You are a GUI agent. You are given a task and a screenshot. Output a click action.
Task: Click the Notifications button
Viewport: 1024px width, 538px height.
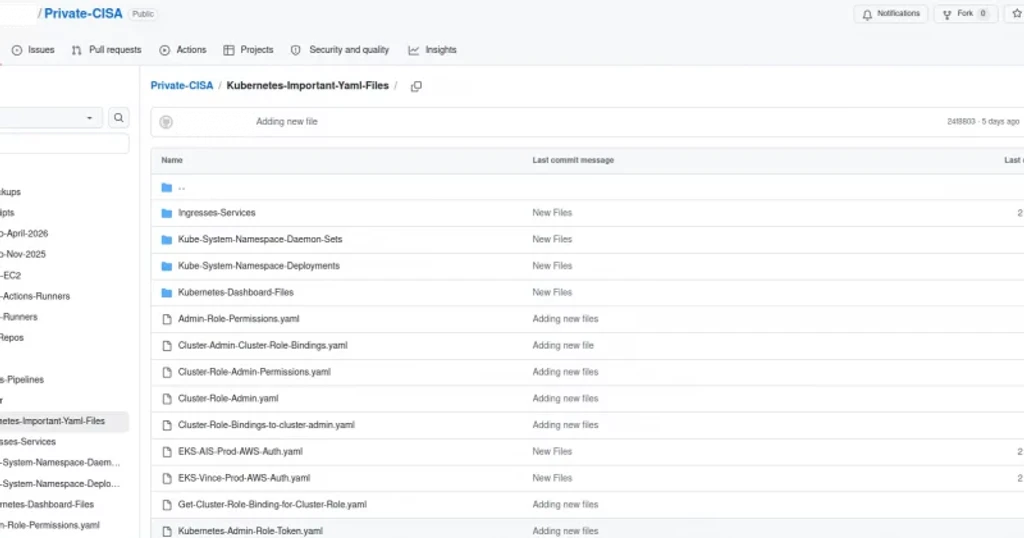(x=891, y=14)
